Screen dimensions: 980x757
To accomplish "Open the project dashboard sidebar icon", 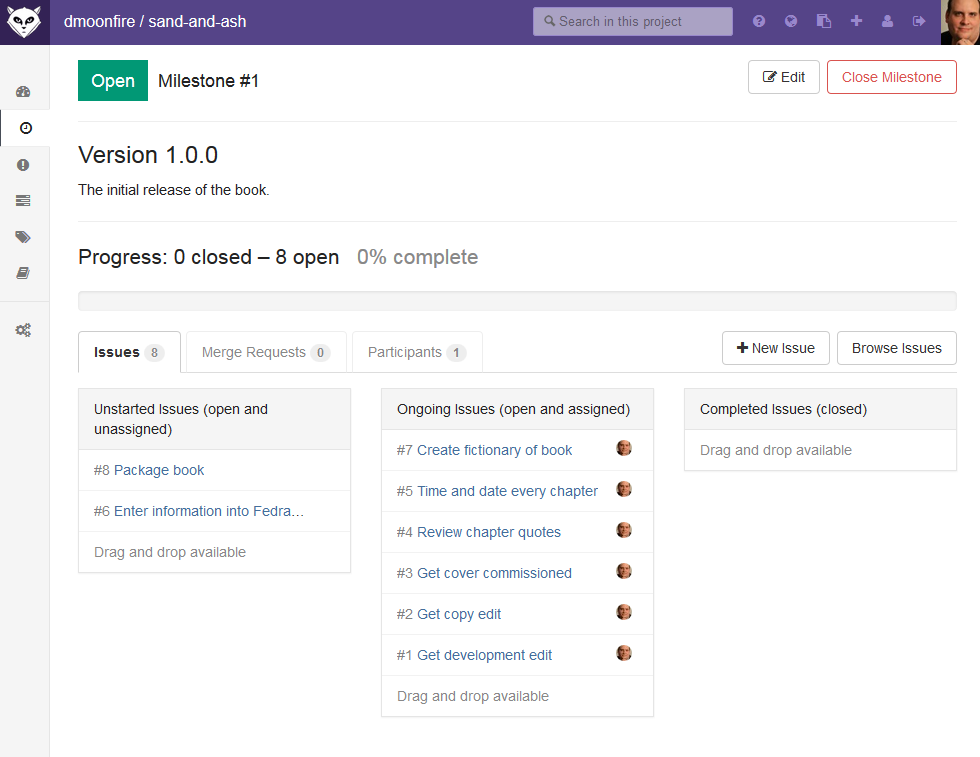I will click(23, 92).
